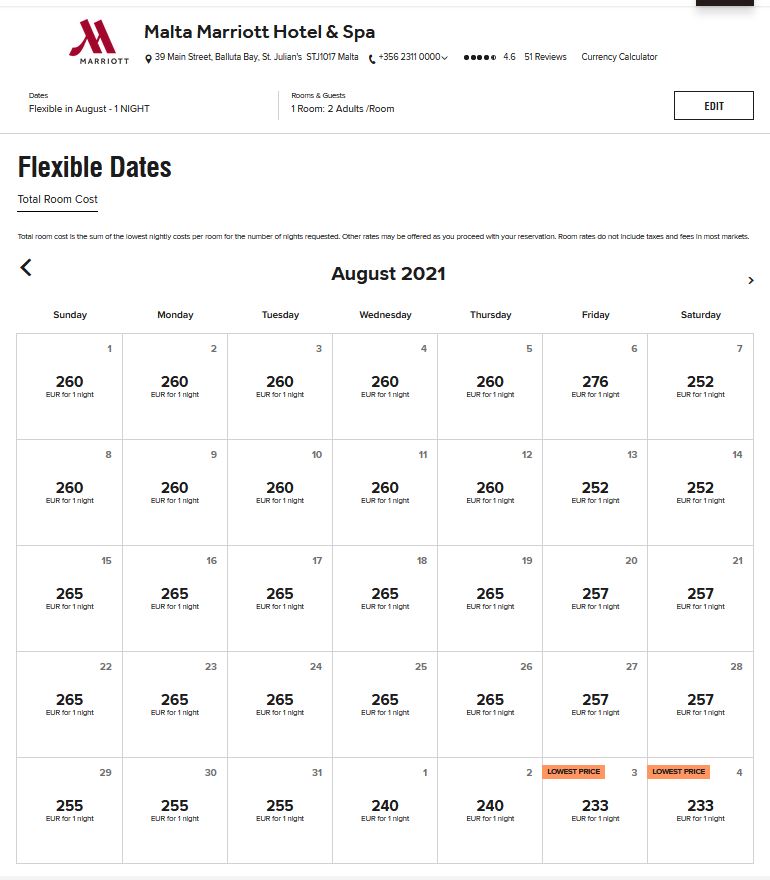Pick August 20 at 257 EUR
This screenshot has width=770, height=880.
[595, 598]
